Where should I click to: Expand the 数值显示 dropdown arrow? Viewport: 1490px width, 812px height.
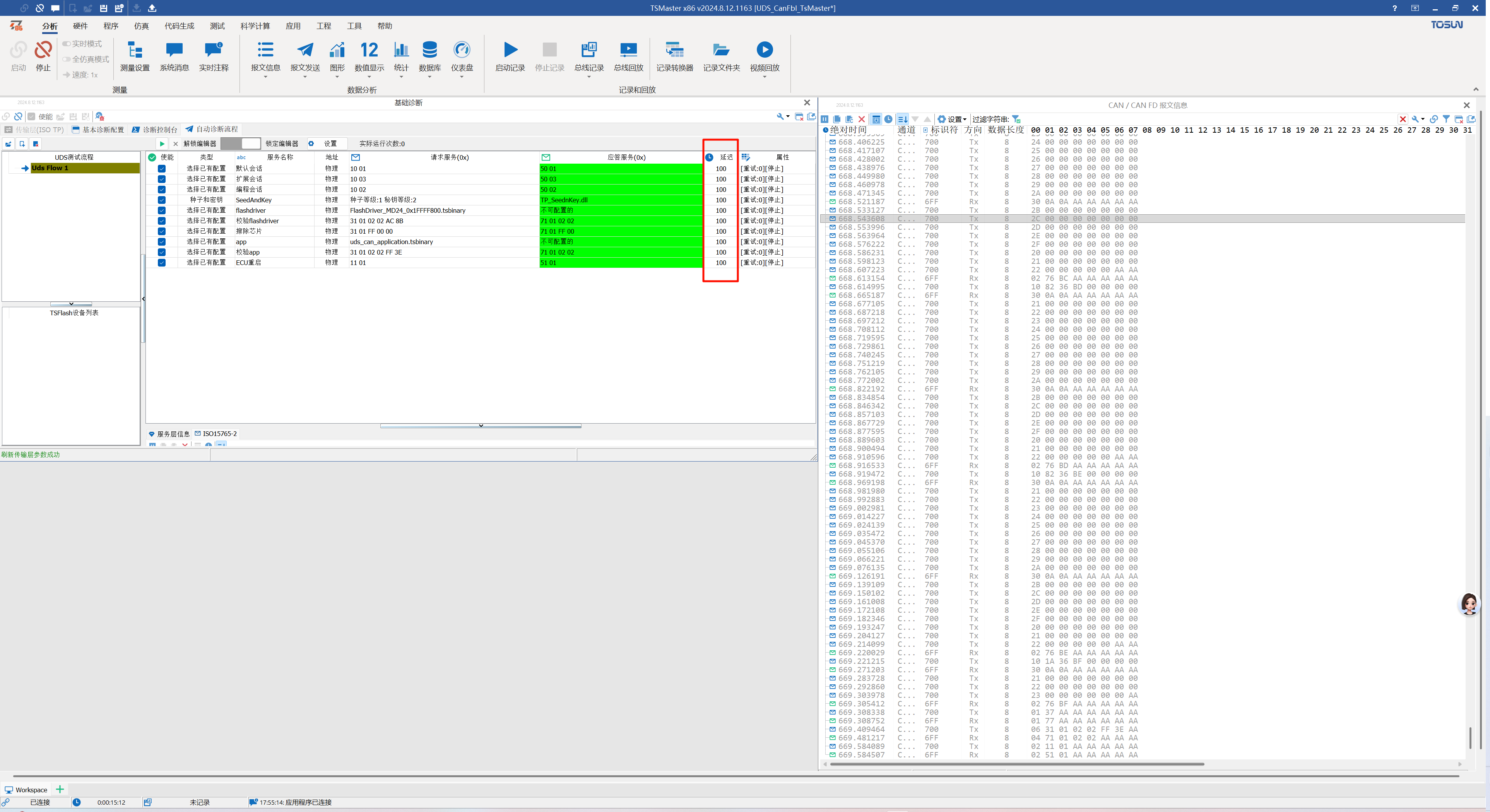coord(369,77)
